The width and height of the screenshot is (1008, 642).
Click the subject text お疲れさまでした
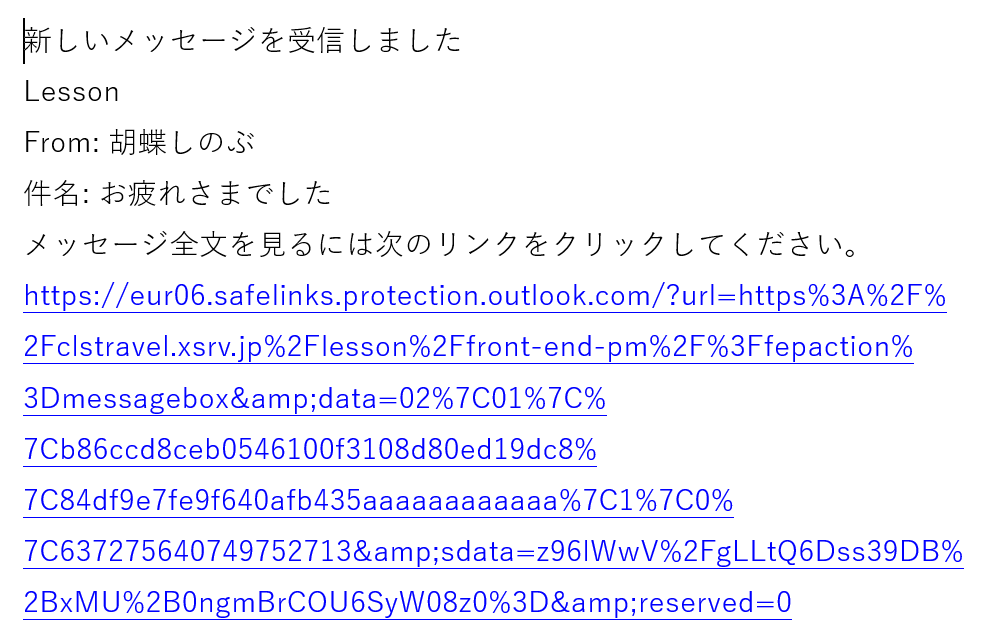pyautogui.click(x=215, y=193)
